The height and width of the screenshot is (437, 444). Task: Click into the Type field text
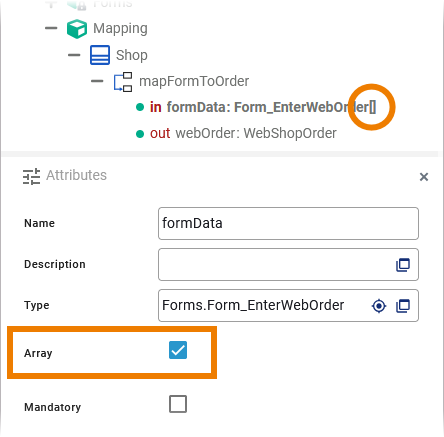pyautogui.click(x=253, y=305)
